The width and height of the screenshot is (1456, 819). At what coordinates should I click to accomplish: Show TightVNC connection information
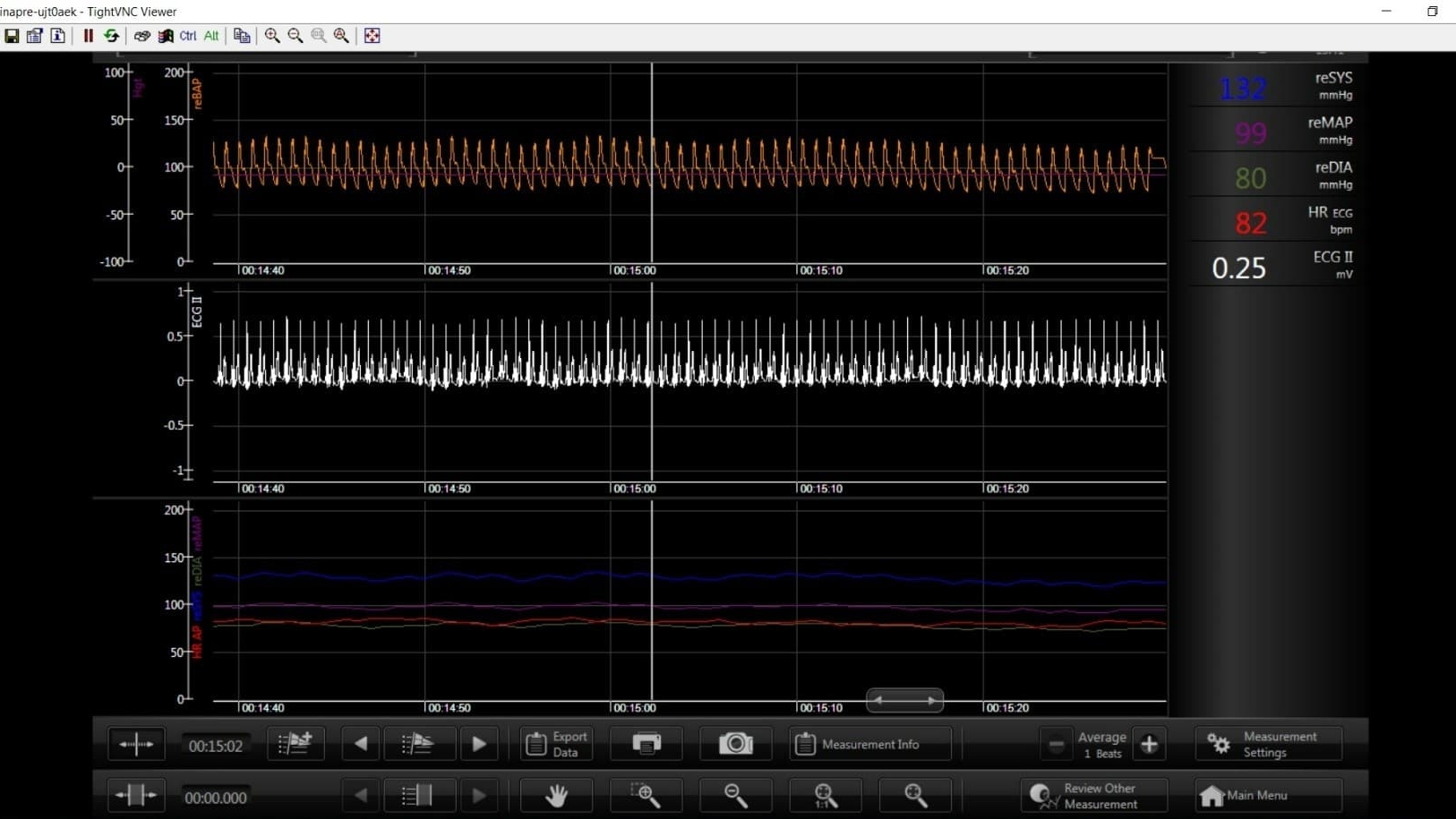[56, 36]
